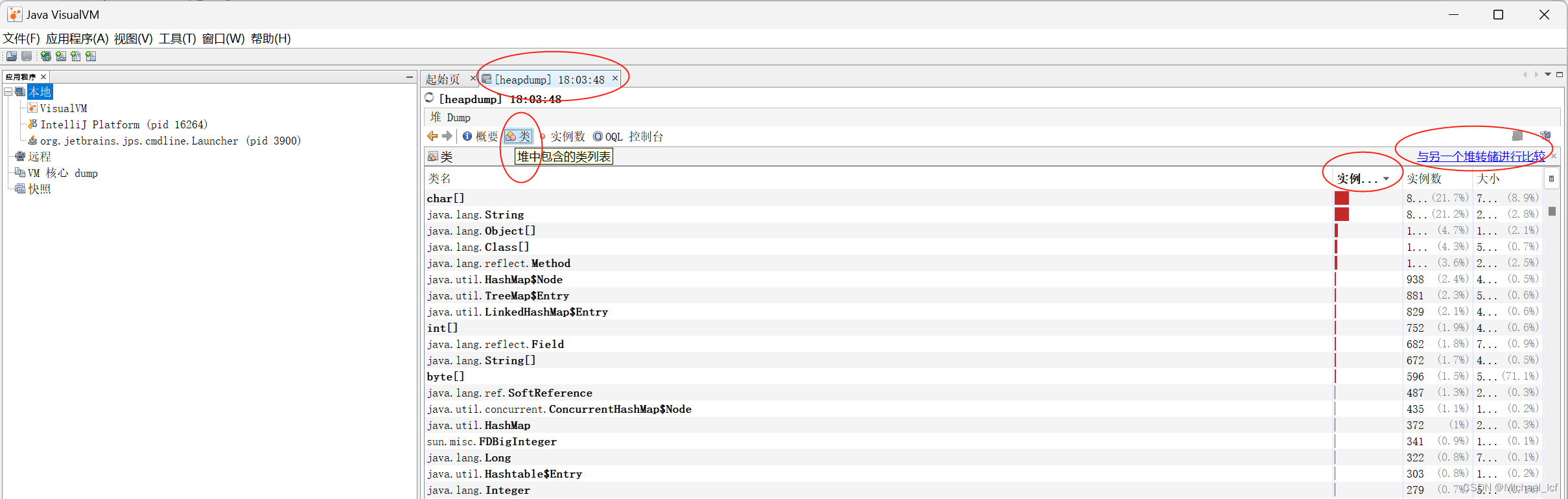The image size is (1568, 499).
Task: Select the java.util.HashMap$Node row
Action: tap(983, 279)
